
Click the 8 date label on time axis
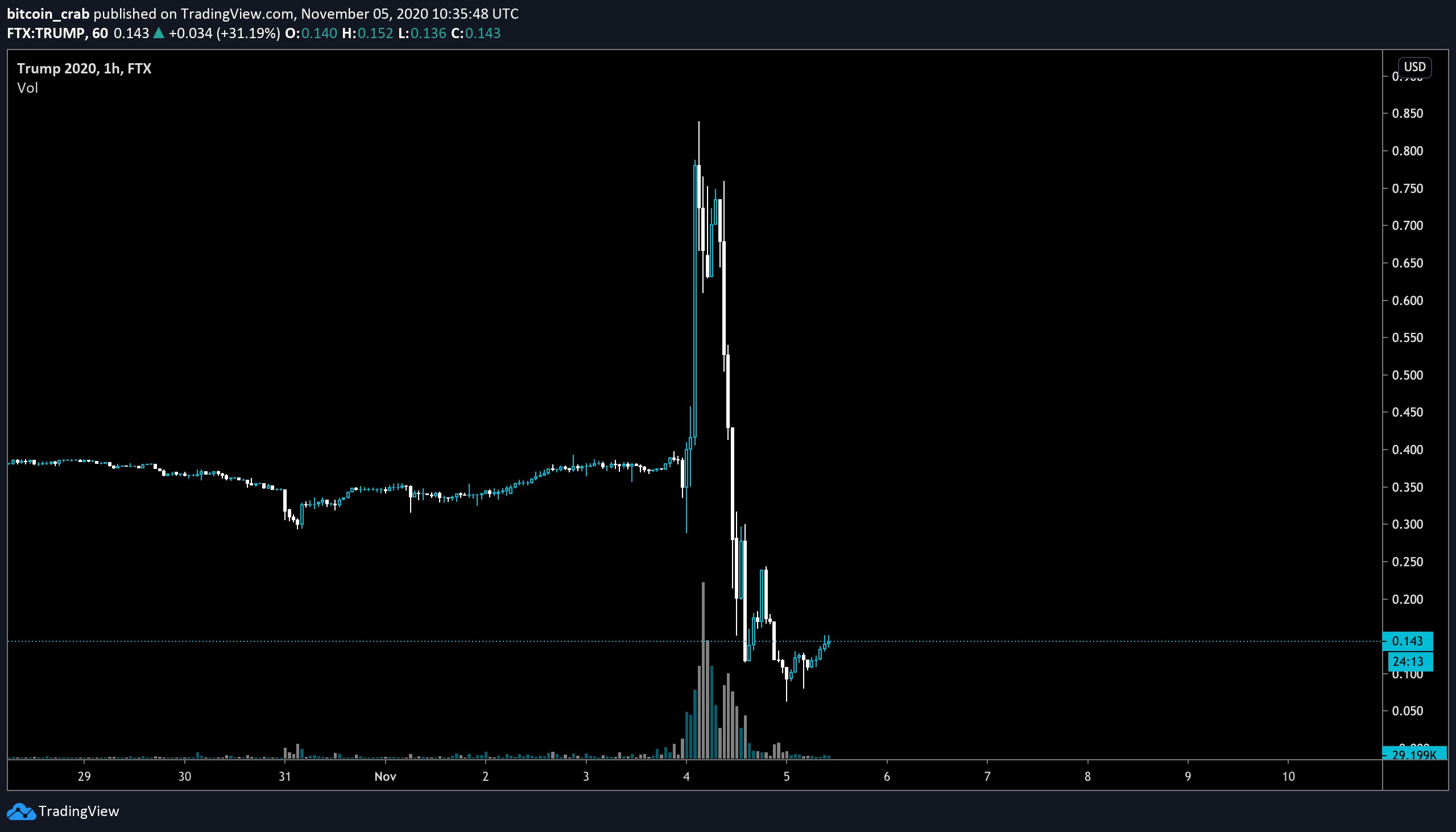tap(1087, 777)
